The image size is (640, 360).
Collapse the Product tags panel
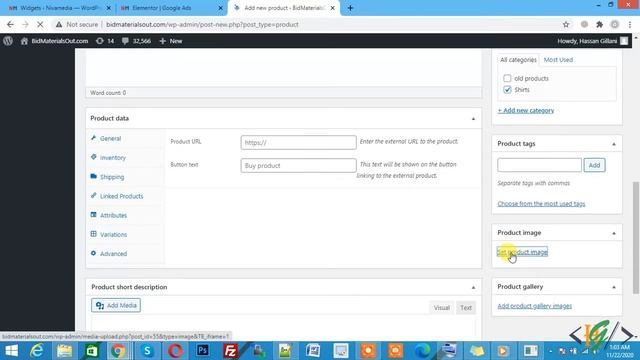click(614, 144)
